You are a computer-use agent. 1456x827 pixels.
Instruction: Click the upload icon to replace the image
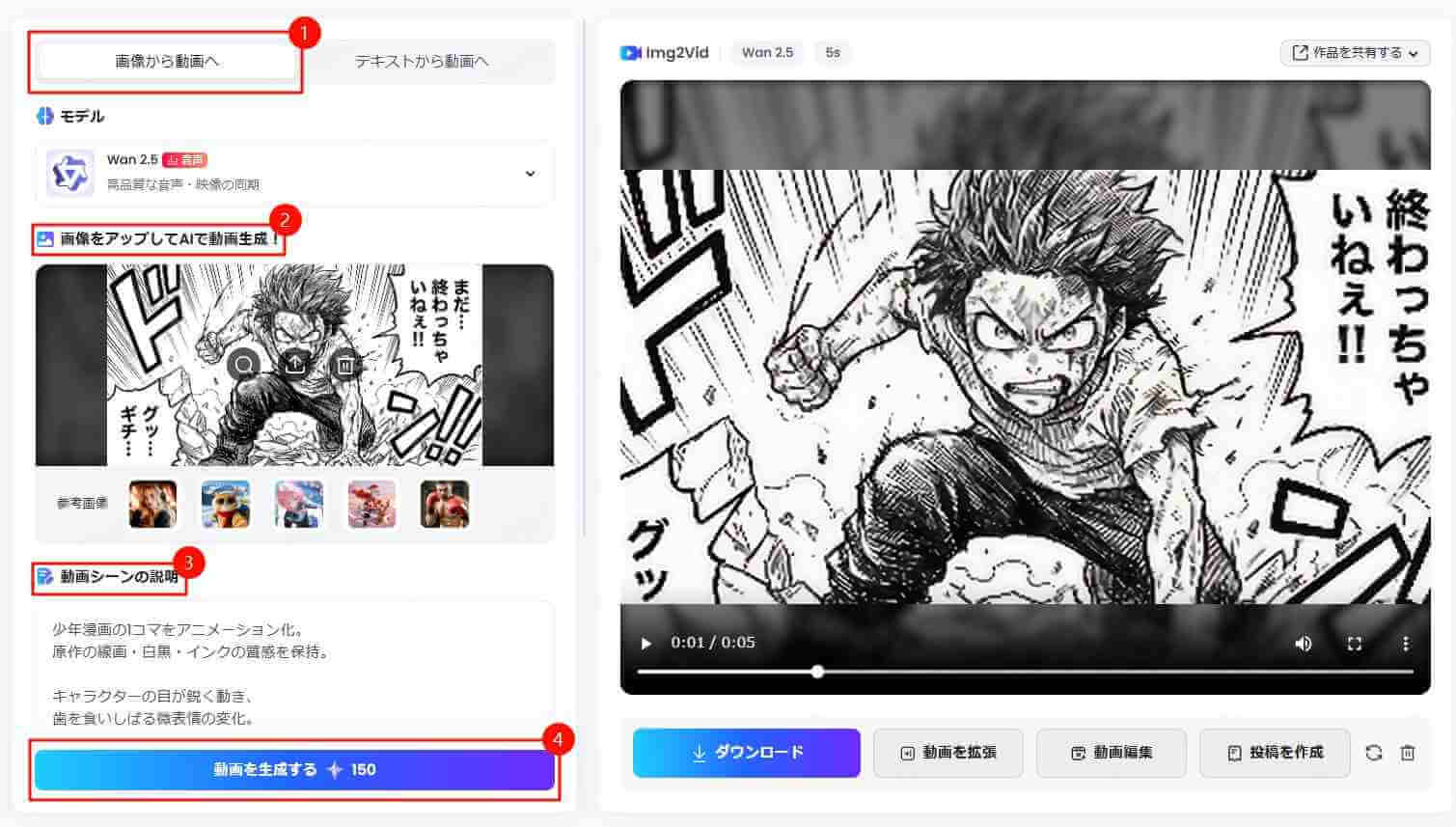tap(295, 365)
